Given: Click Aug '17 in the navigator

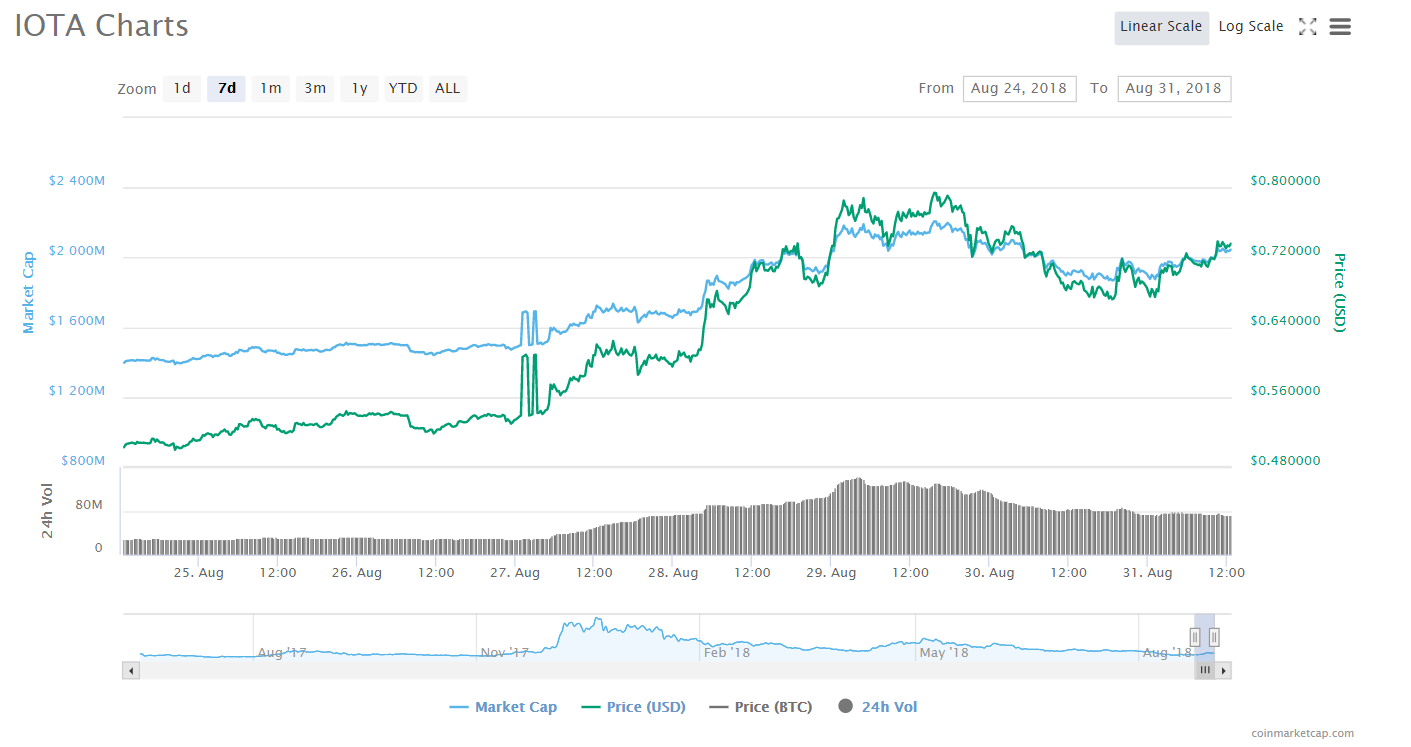Looking at the screenshot, I should pyautogui.click(x=283, y=653).
